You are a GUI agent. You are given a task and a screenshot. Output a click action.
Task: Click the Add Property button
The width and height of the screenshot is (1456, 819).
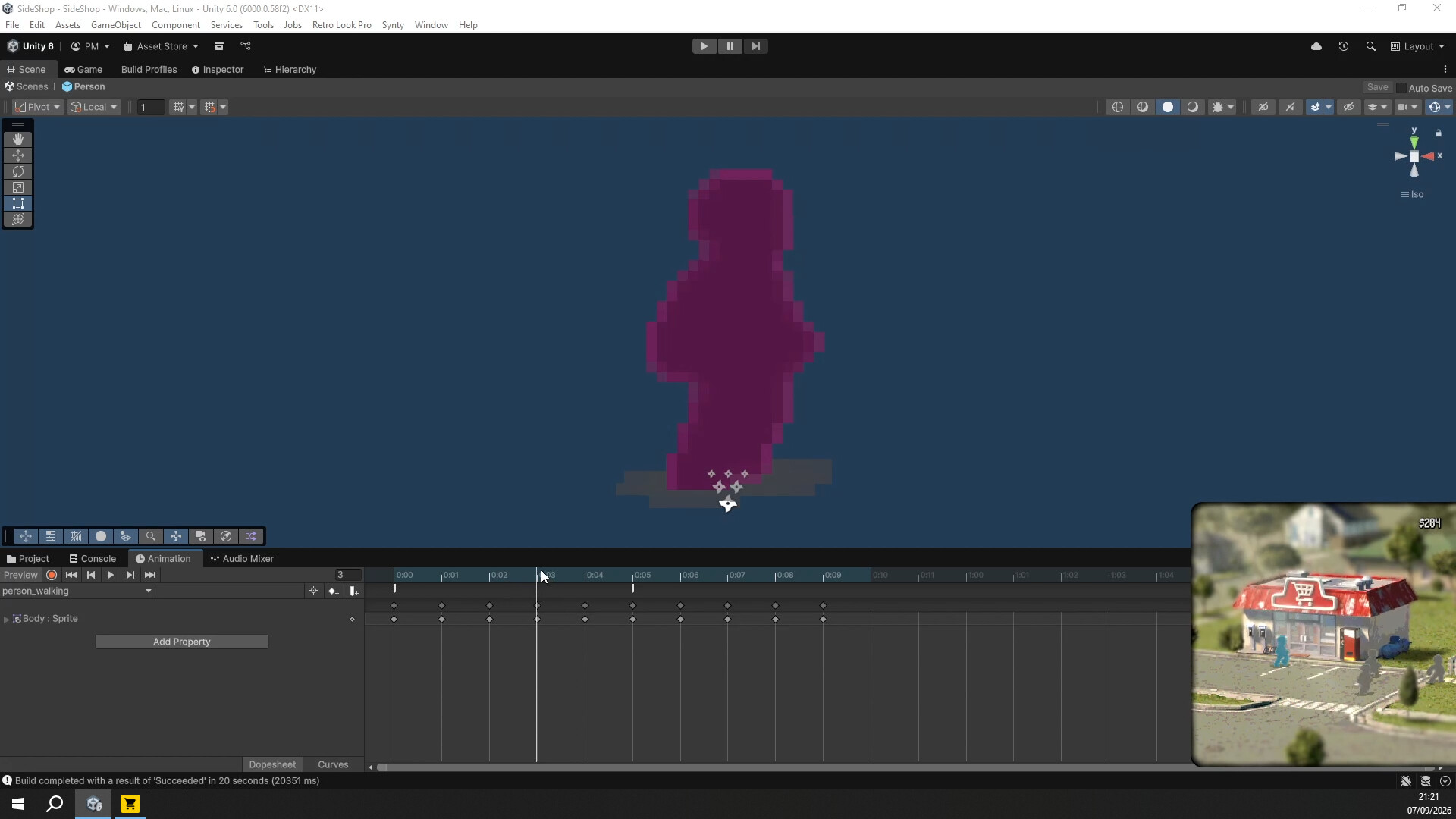click(182, 642)
